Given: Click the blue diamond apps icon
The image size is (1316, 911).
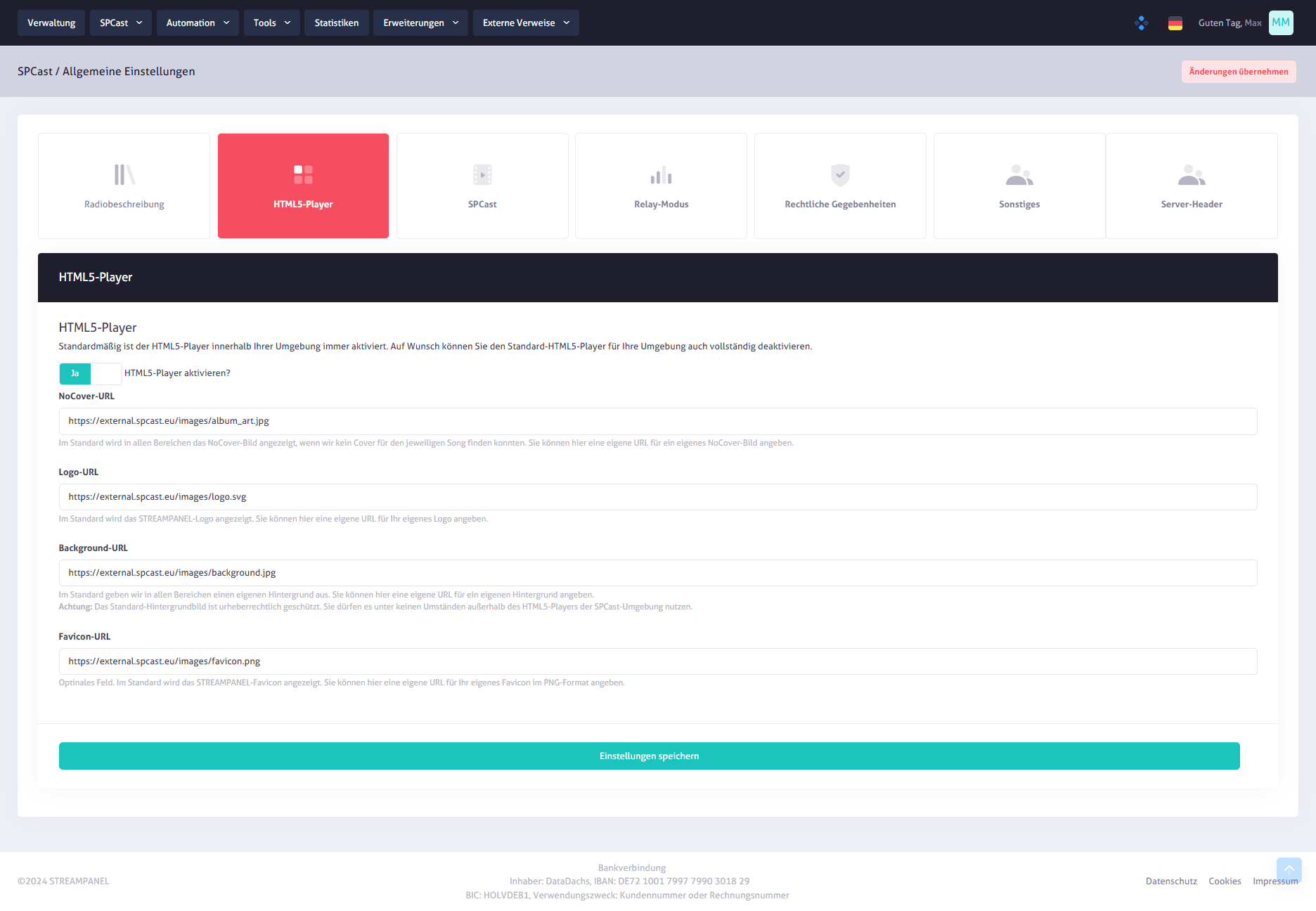Looking at the screenshot, I should pos(1142,23).
